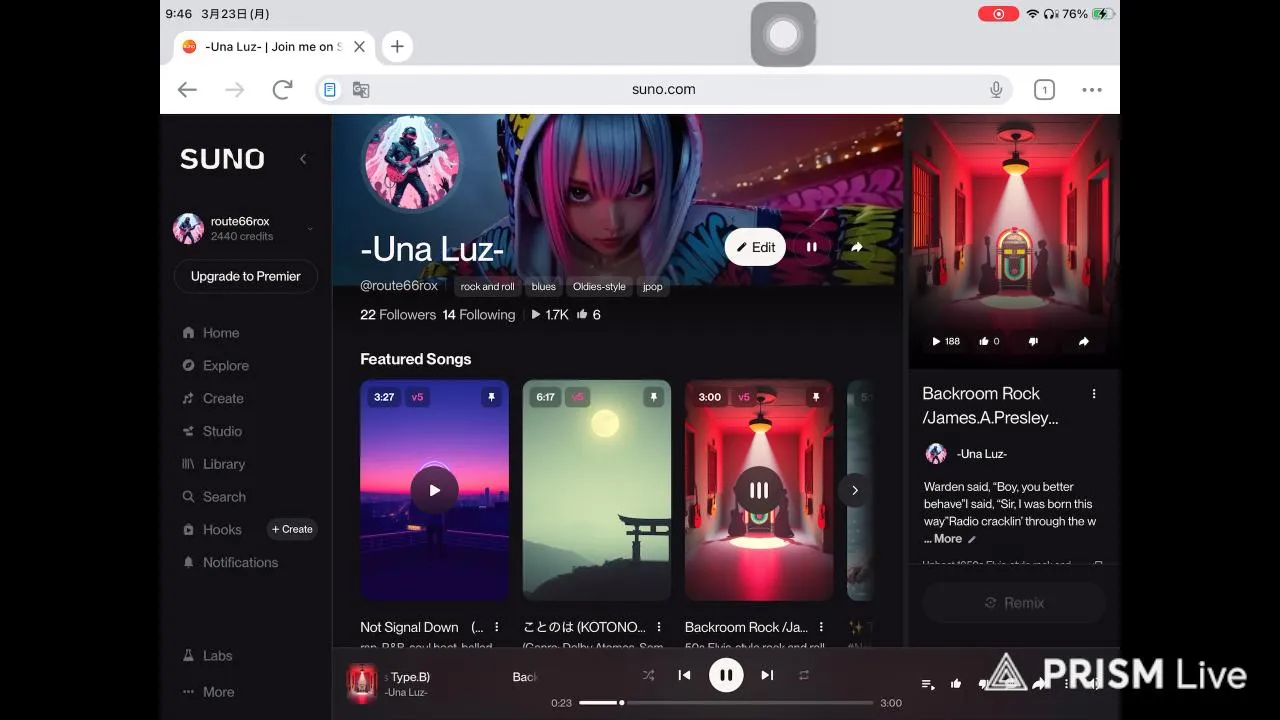Open the sidebar More options
The image size is (1280, 720).
[x=208, y=691]
